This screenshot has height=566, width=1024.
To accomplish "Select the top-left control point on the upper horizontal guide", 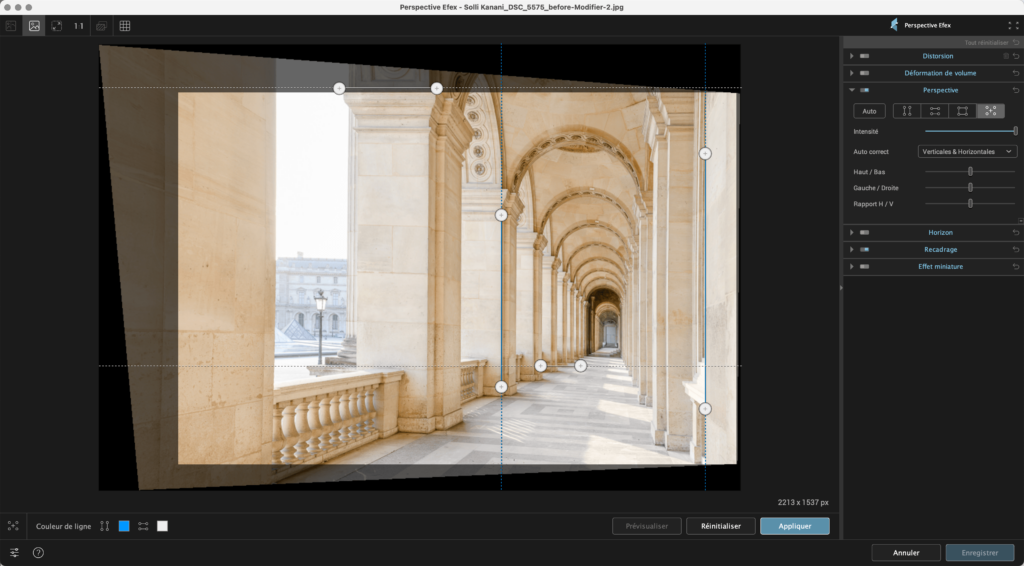I will pyautogui.click(x=339, y=88).
